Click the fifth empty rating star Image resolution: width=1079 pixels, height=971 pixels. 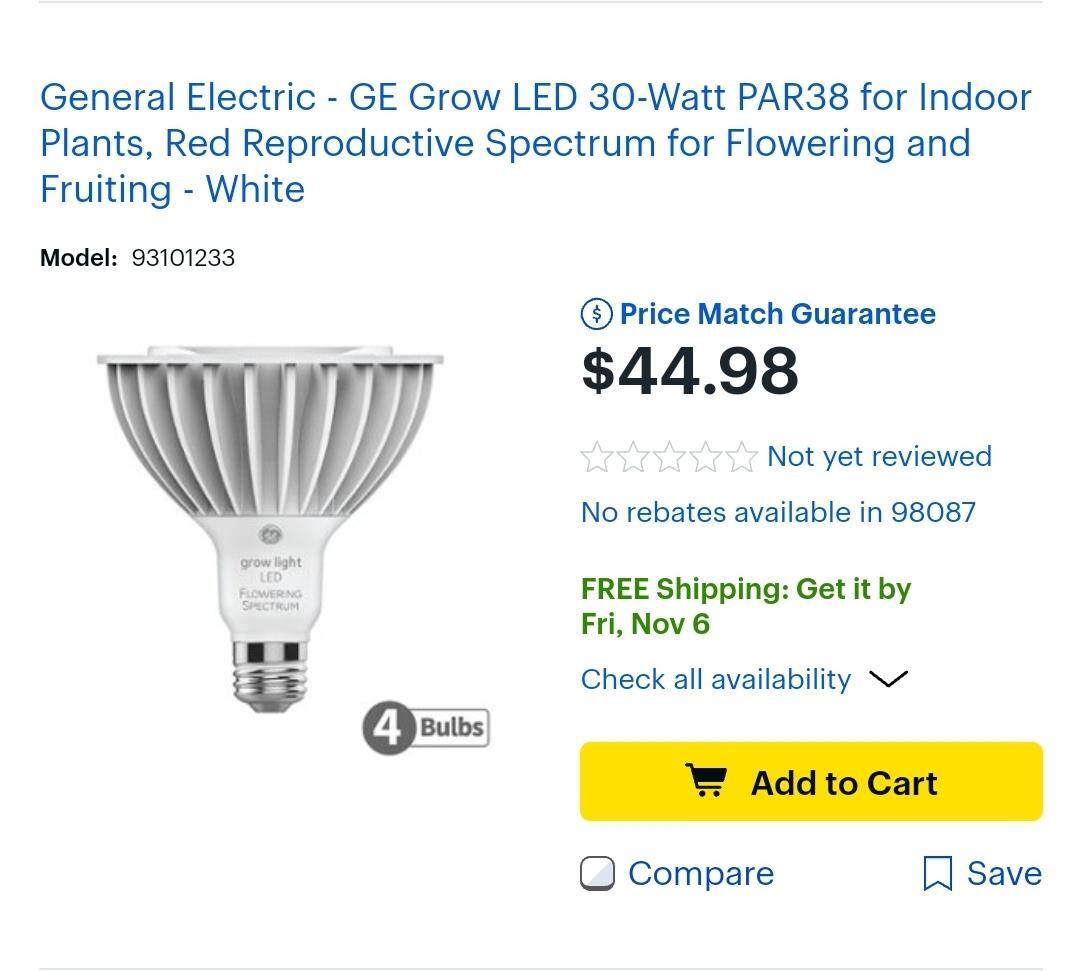[x=741, y=457]
